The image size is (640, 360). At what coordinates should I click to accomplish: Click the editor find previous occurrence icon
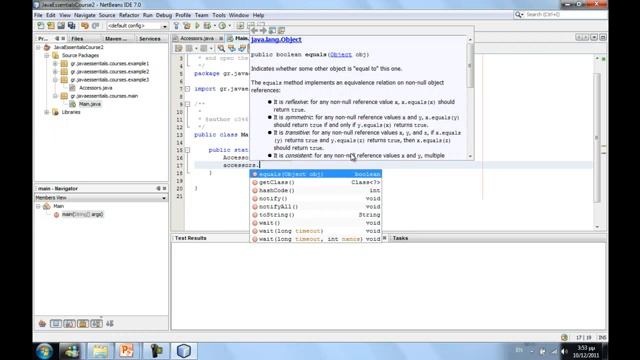point(232,49)
